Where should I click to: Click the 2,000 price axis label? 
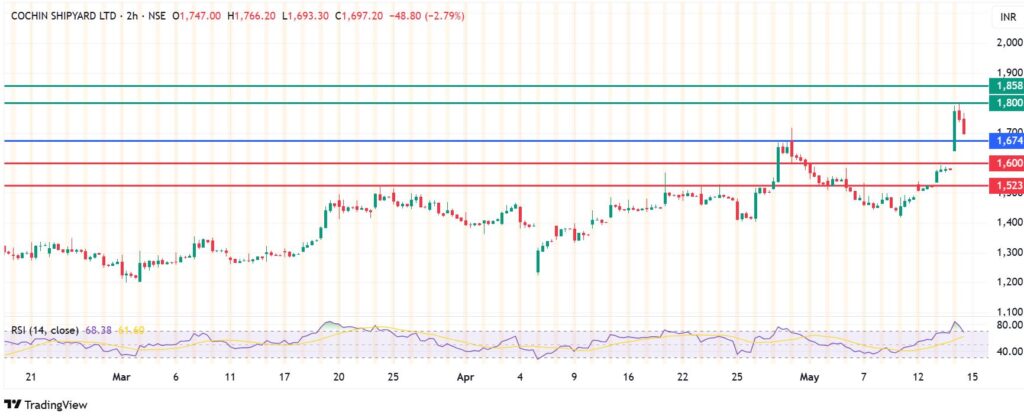(1007, 42)
